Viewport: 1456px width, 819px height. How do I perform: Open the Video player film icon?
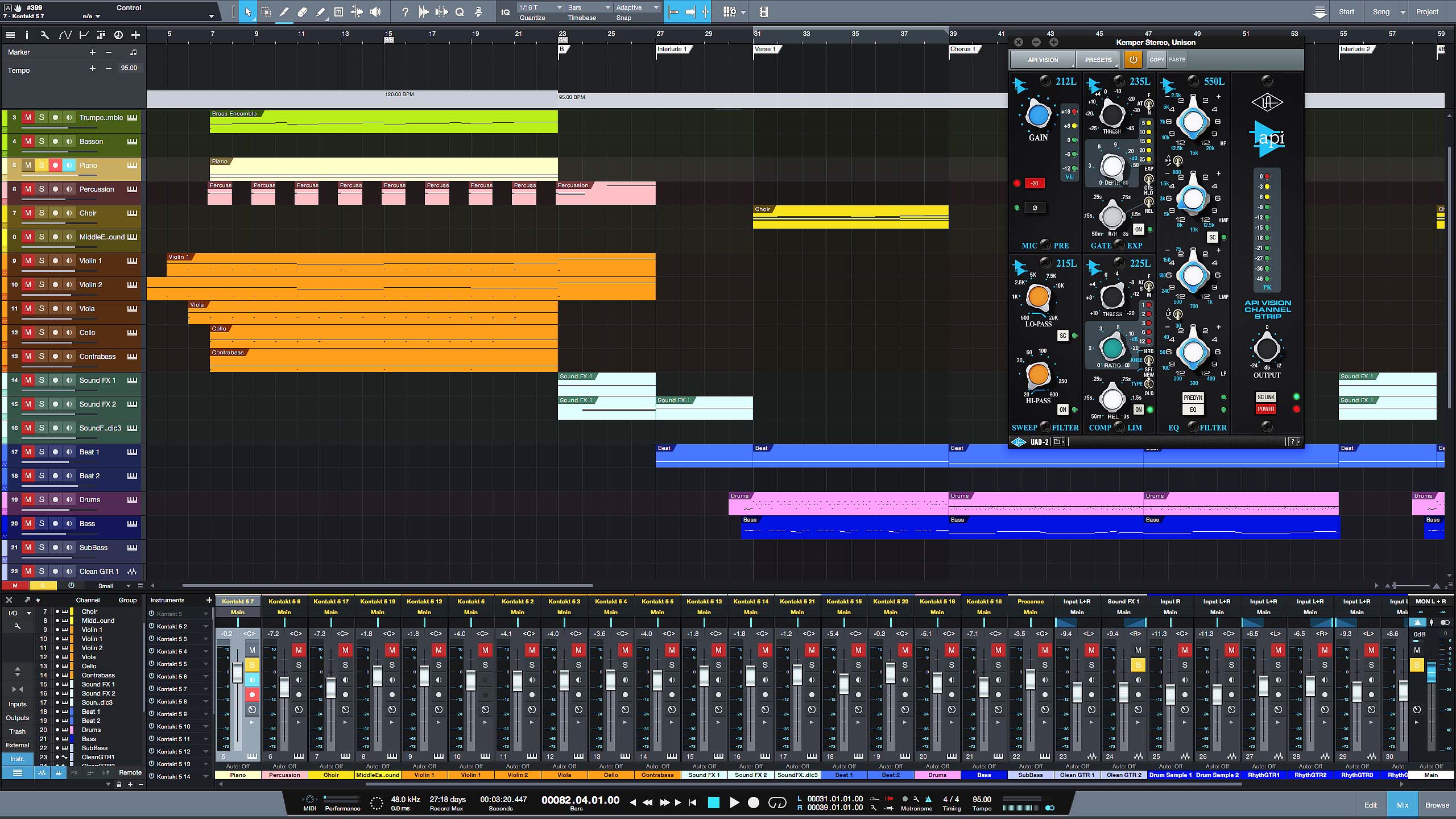[763, 12]
